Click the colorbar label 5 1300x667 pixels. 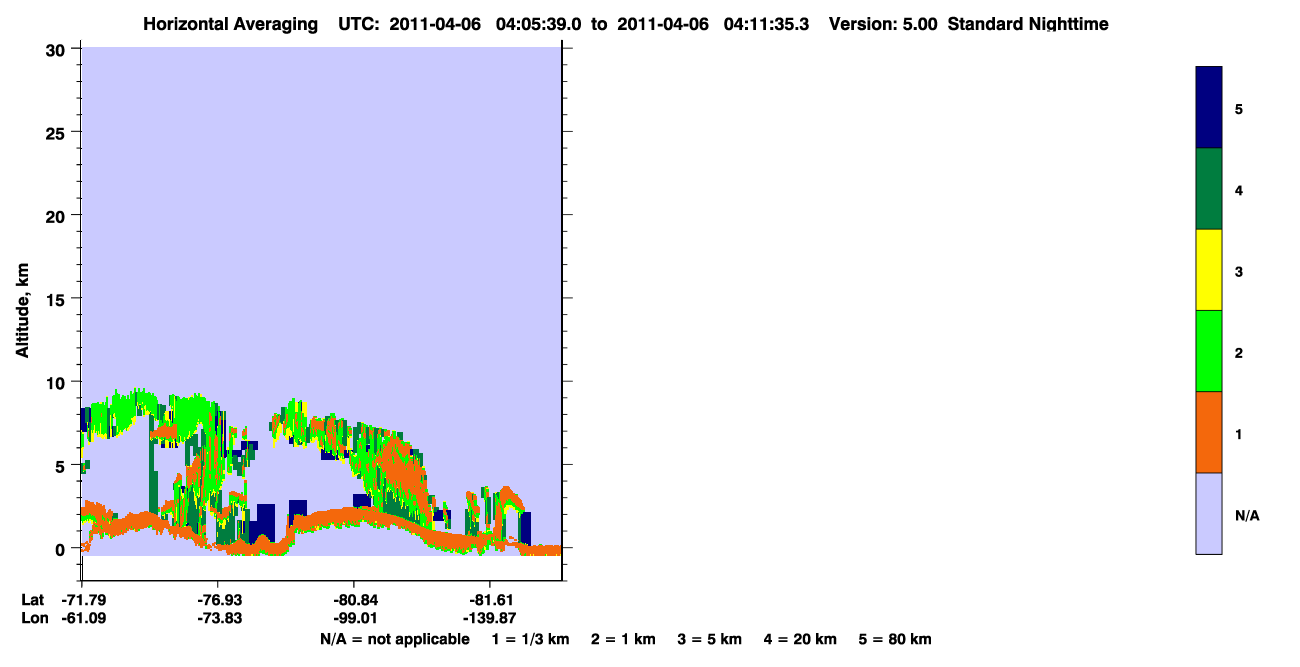(x=1239, y=108)
